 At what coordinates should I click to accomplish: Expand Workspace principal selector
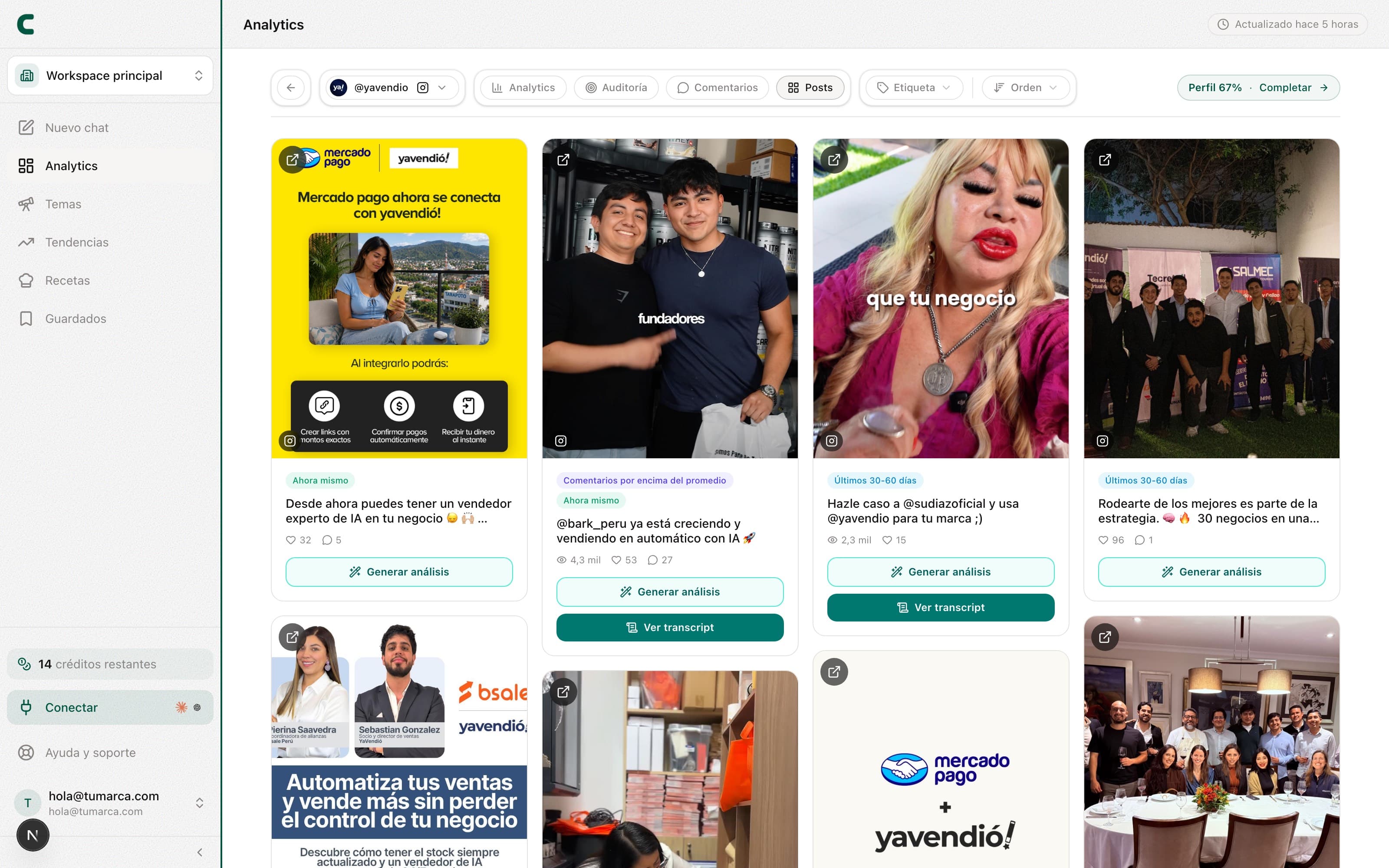[110, 76]
